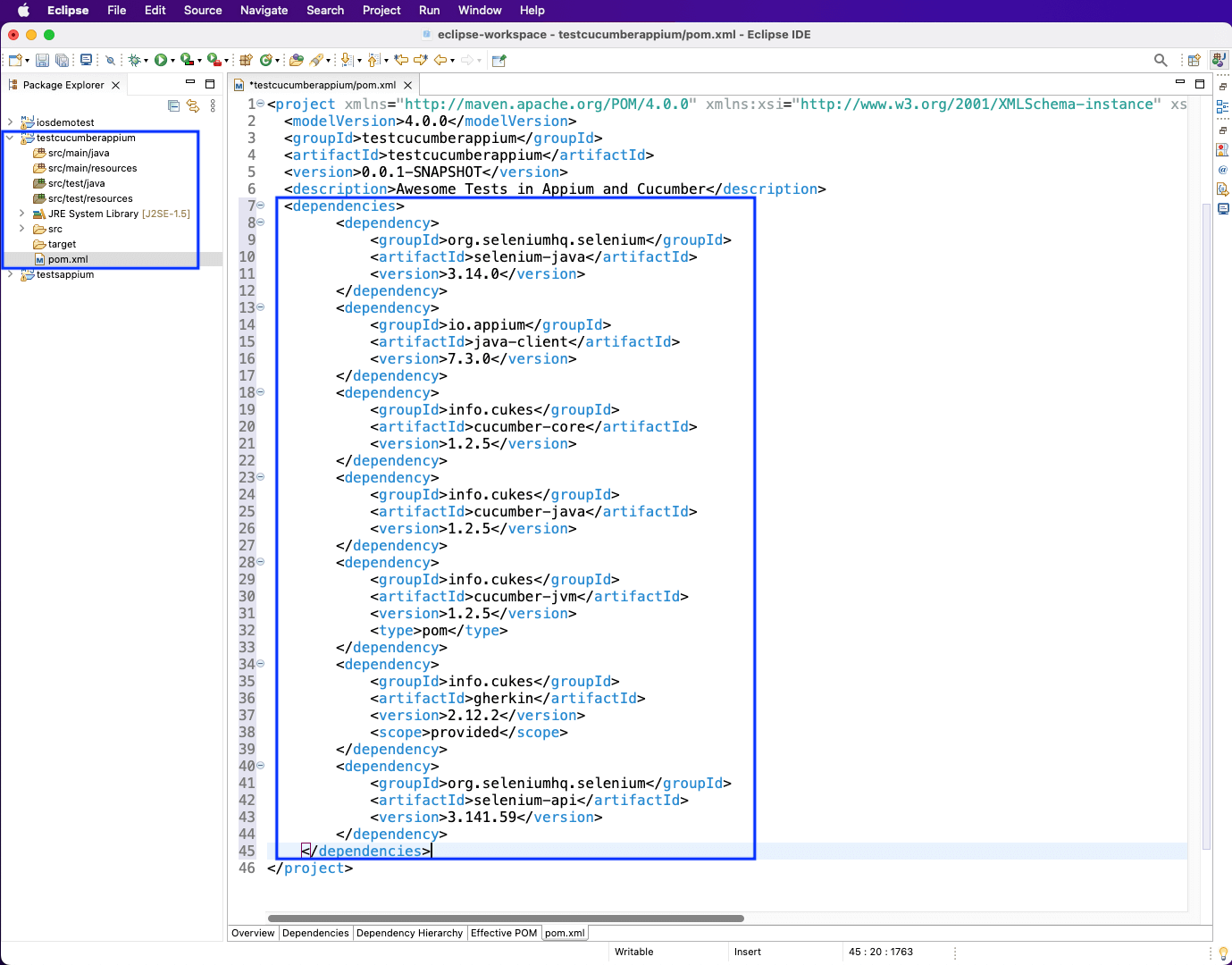Minimize the Package Explorer view

(x=190, y=82)
